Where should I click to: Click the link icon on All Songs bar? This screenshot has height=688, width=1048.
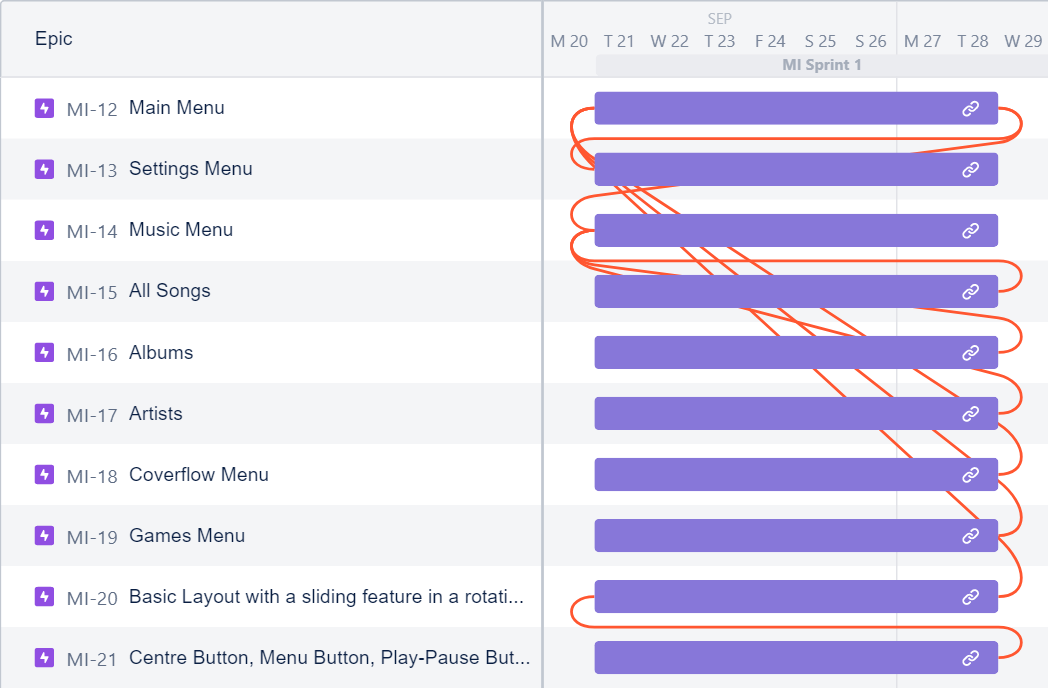click(970, 292)
